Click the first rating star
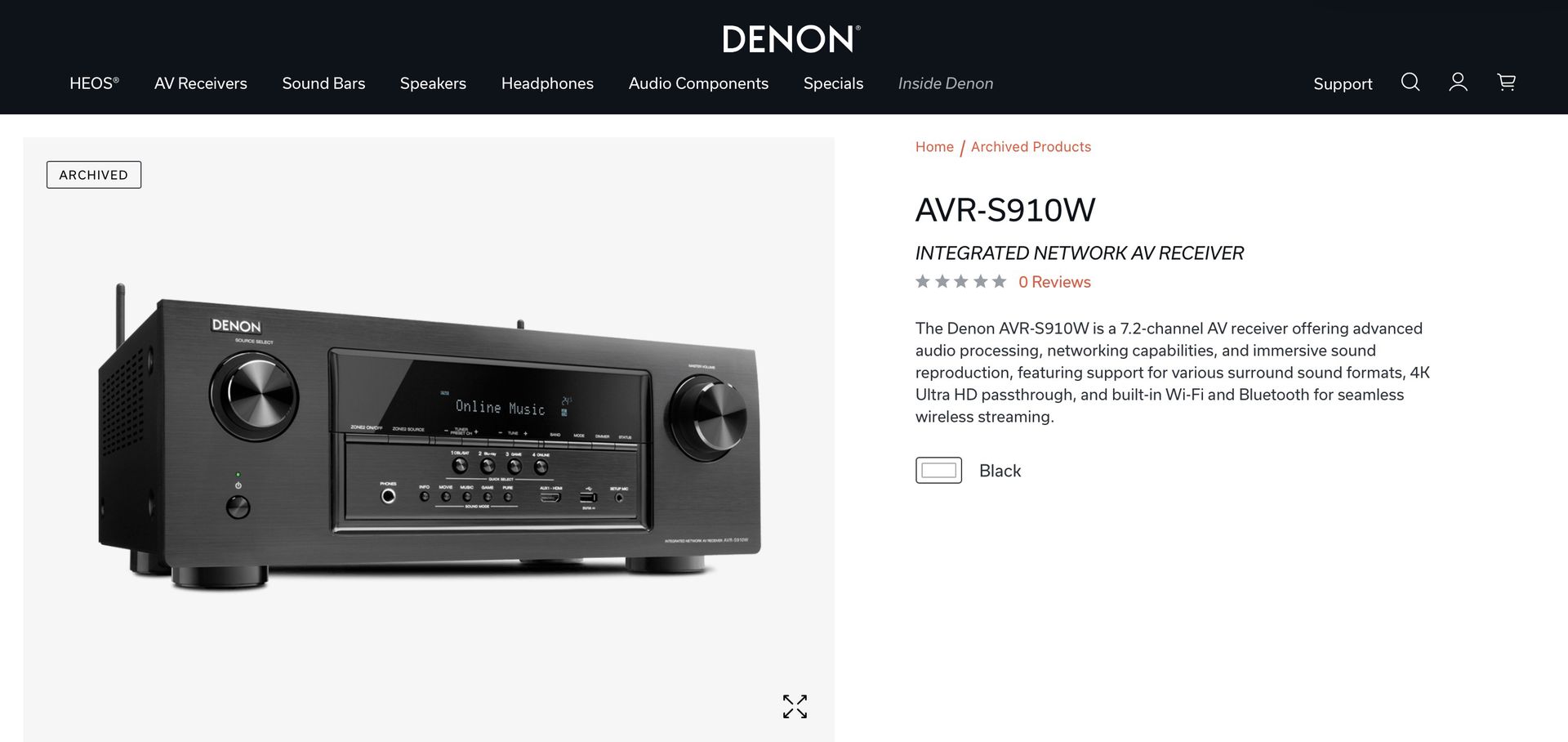The image size is (1568, 742). (923, 282)
